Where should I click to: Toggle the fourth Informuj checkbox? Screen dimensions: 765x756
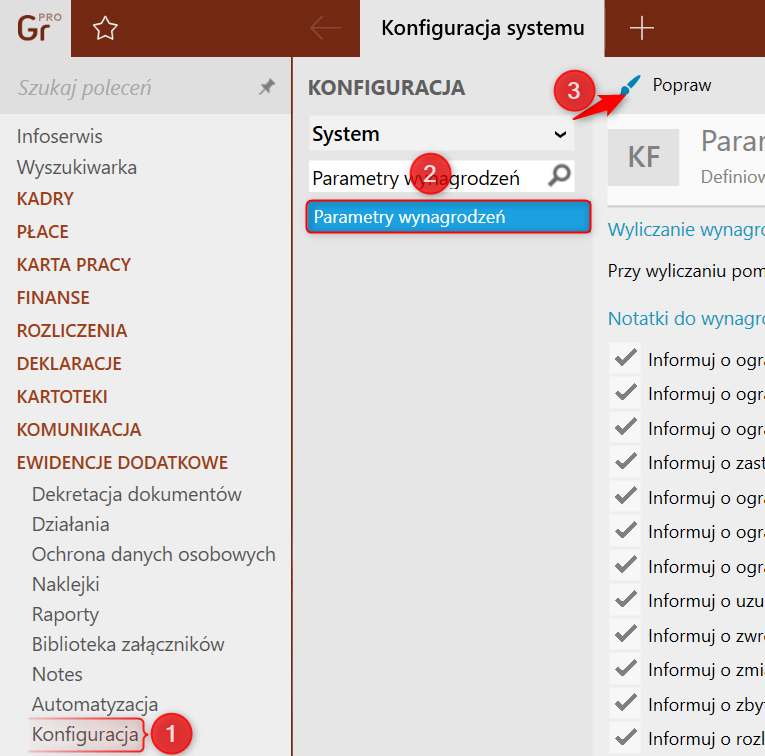click(x=626, y=462)
